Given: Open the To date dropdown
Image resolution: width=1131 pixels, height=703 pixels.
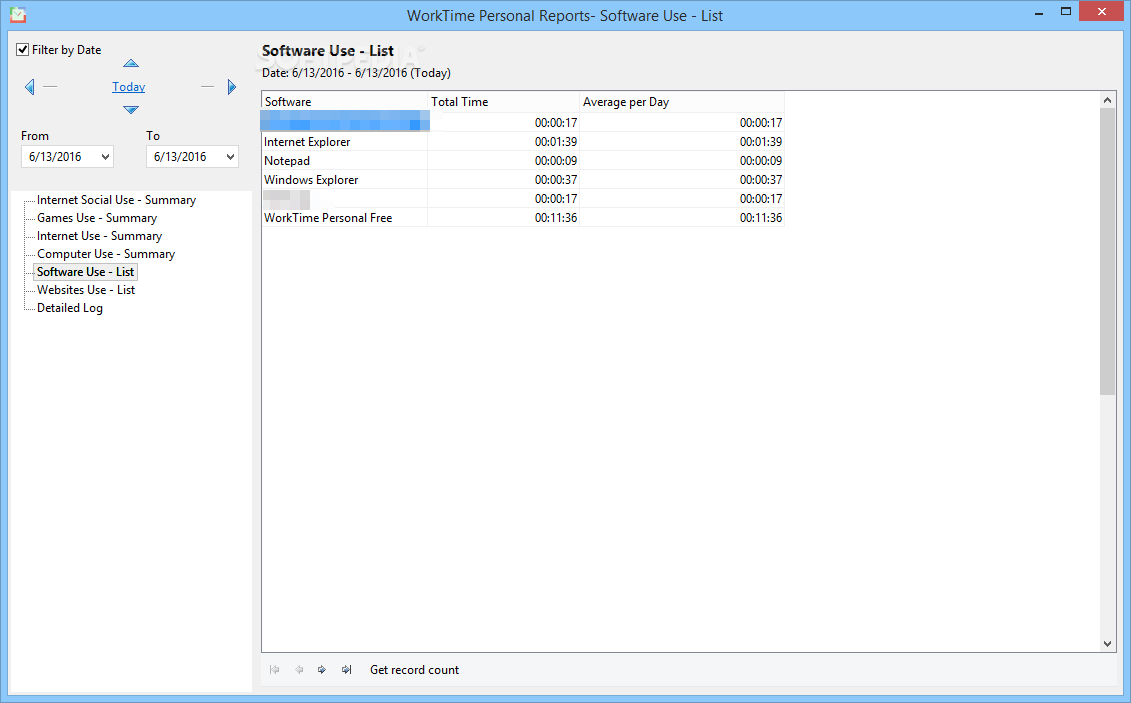Looking at the screenshot, I should tap(231, 156).
